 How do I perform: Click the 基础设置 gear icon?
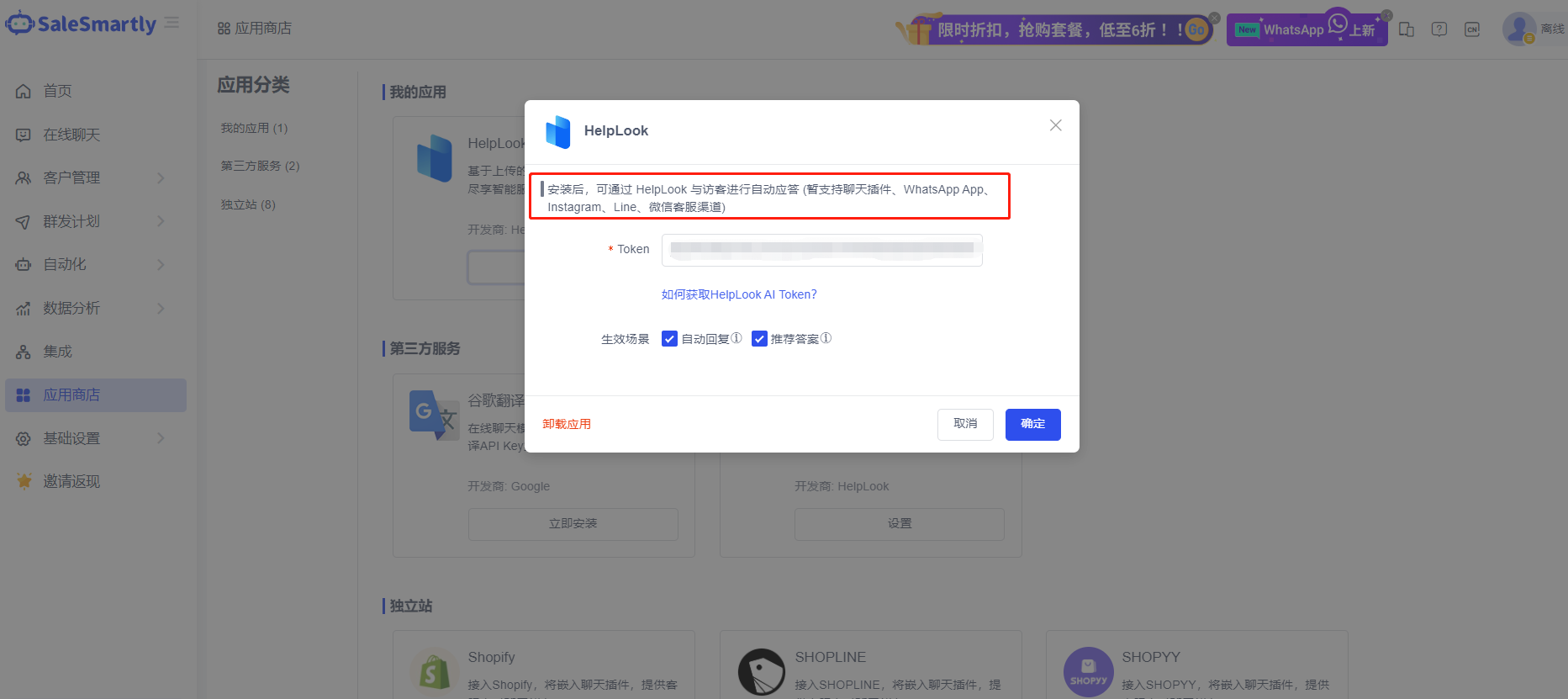point(24,439)
